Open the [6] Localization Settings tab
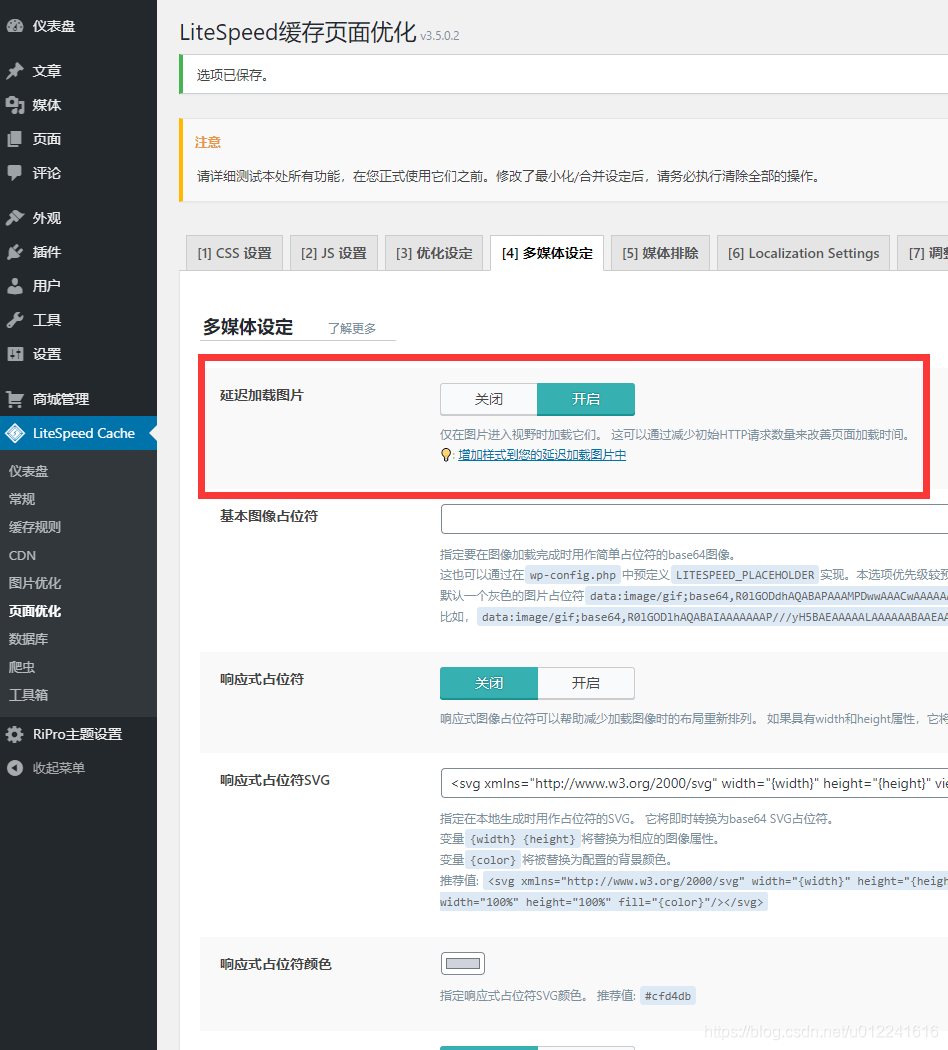This screenshot has height=1050, width=948. tap(803, 253)
